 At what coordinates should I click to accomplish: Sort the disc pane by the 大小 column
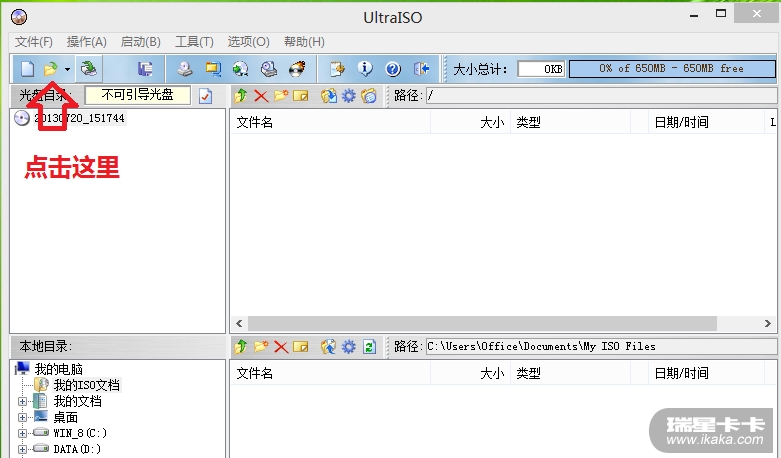470,122
